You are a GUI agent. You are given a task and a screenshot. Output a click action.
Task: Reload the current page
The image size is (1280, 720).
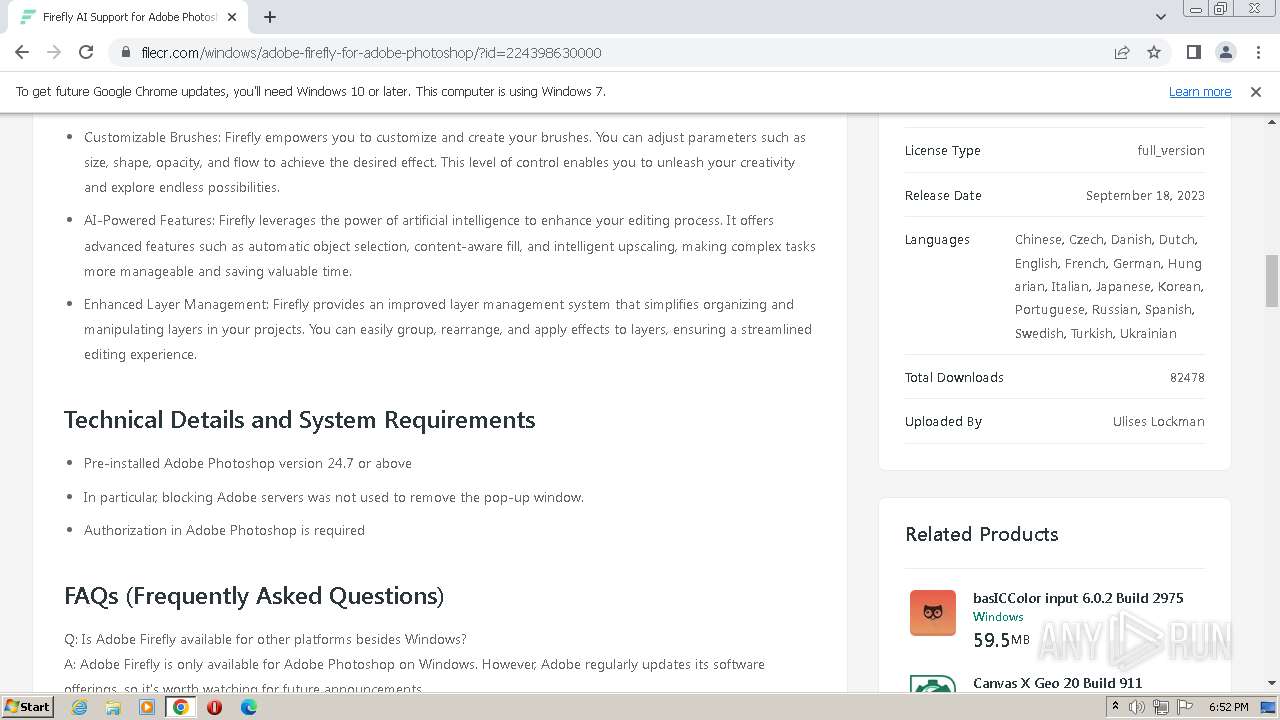(x=86, y=52)
